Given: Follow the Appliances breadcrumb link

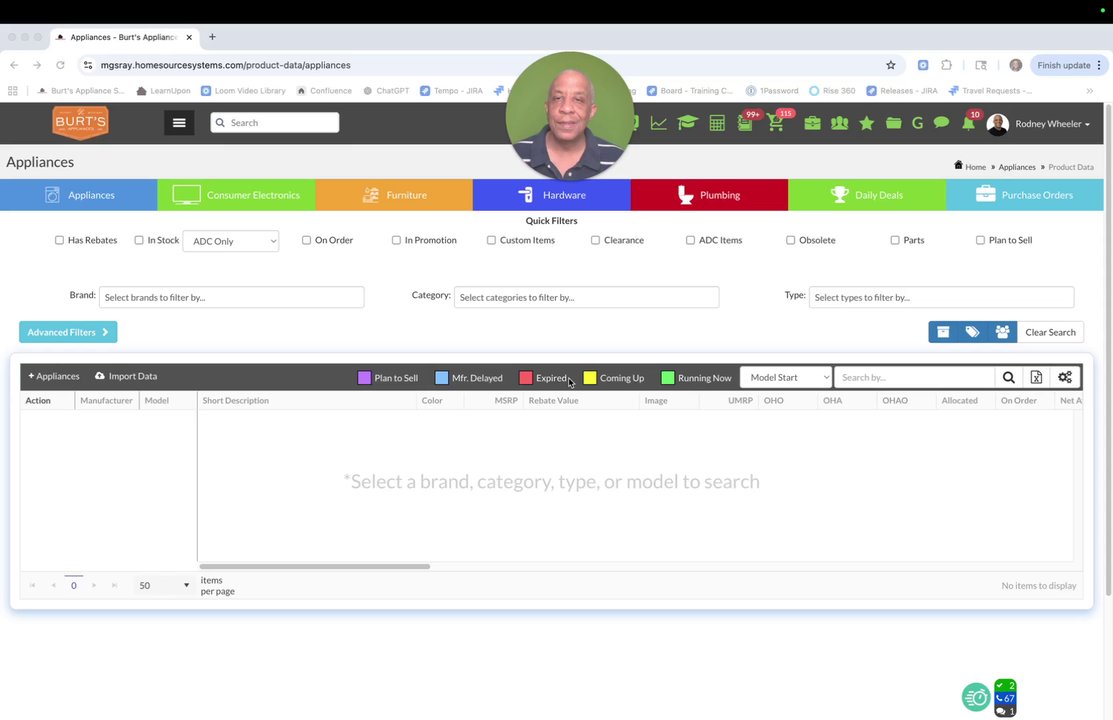Looking at the screenshot, I should [x=1016, y=167].
